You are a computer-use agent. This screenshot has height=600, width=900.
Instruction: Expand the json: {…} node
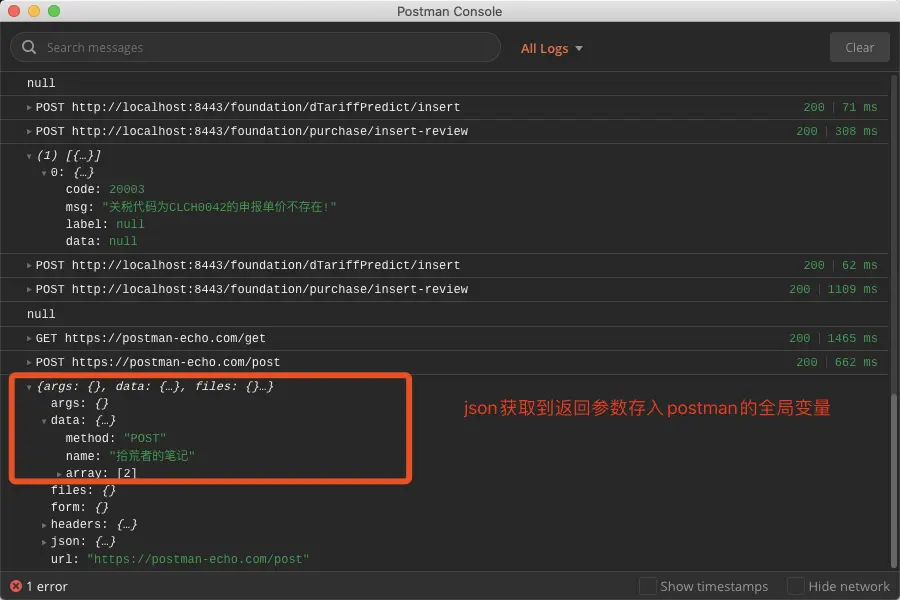[x=44, y=542]
